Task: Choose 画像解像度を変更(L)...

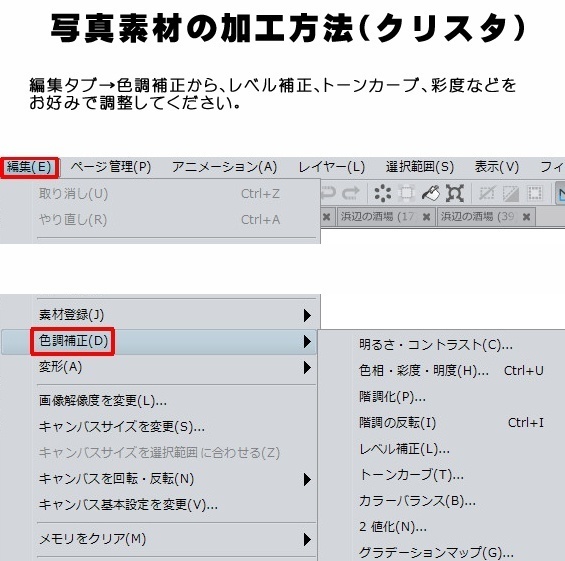Action: [x=160, y=401]
